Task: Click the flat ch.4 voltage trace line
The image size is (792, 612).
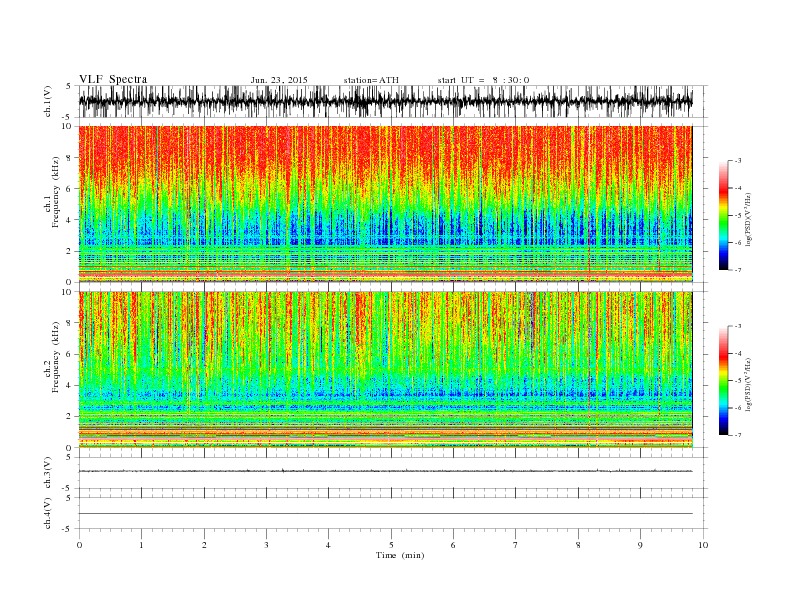Action: (x=385, y=514)
